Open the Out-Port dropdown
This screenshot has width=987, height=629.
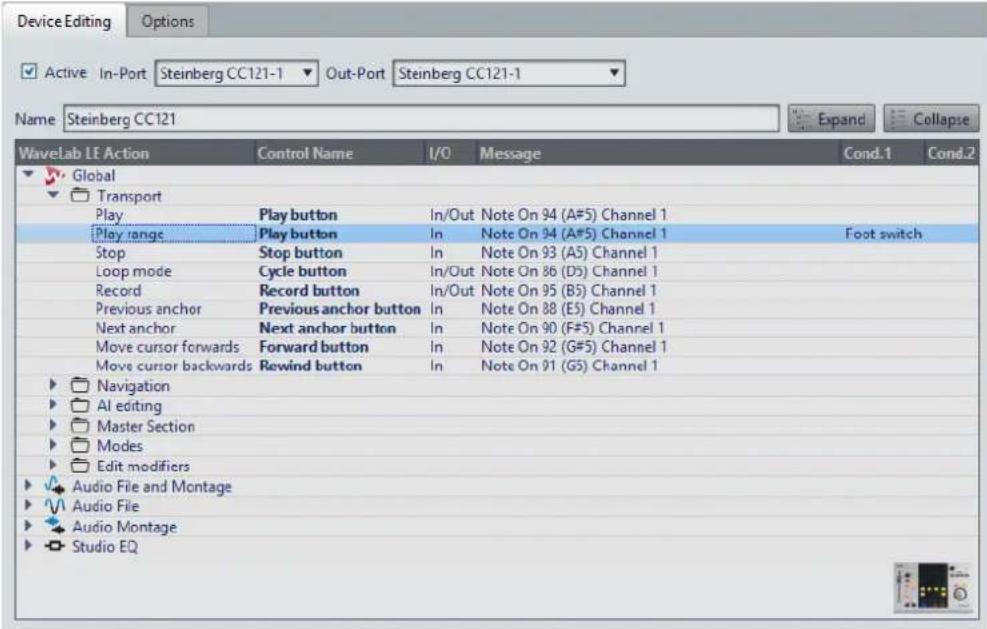point(509,74)
